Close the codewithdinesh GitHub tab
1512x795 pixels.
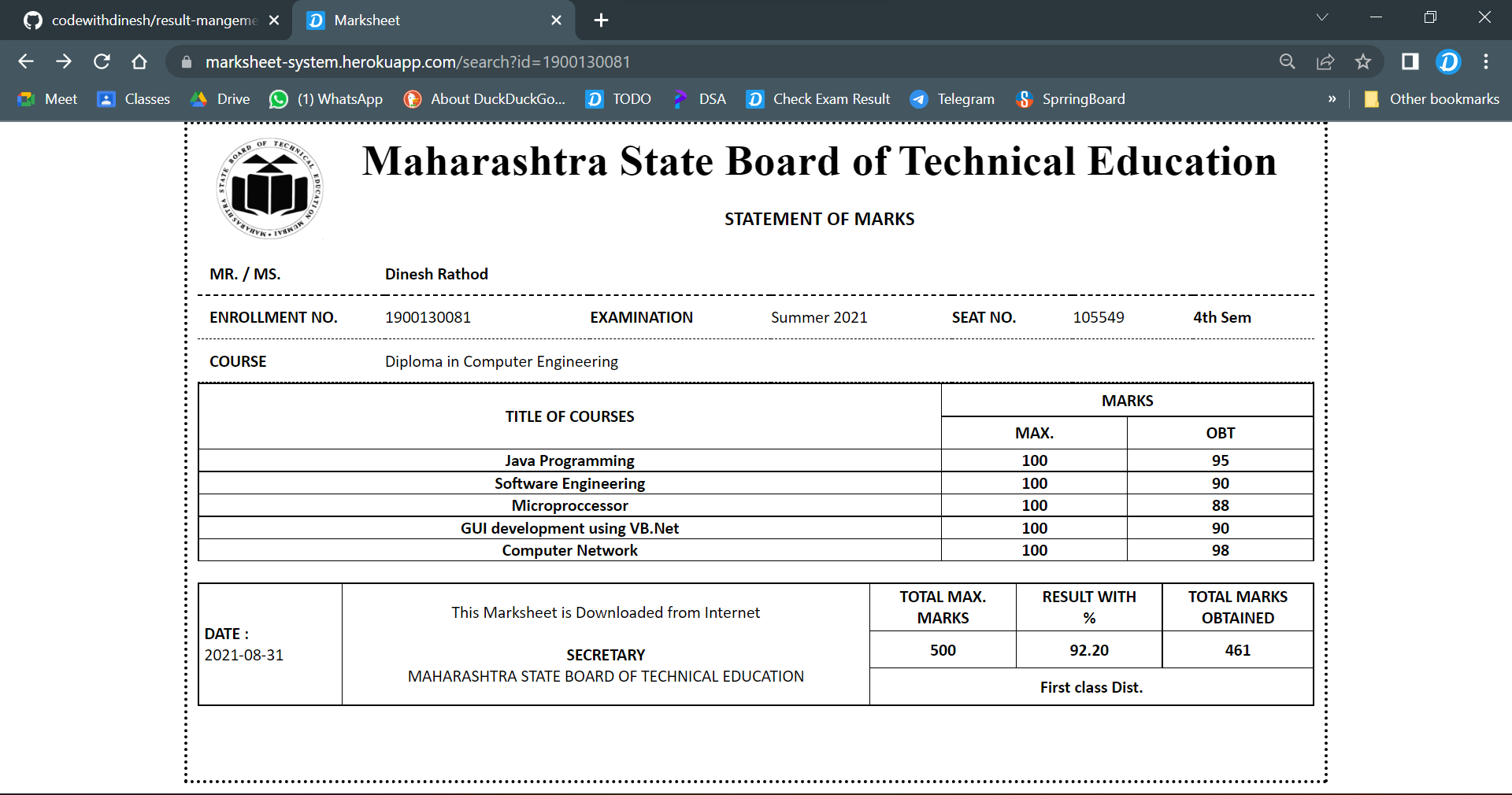point(274,20)
